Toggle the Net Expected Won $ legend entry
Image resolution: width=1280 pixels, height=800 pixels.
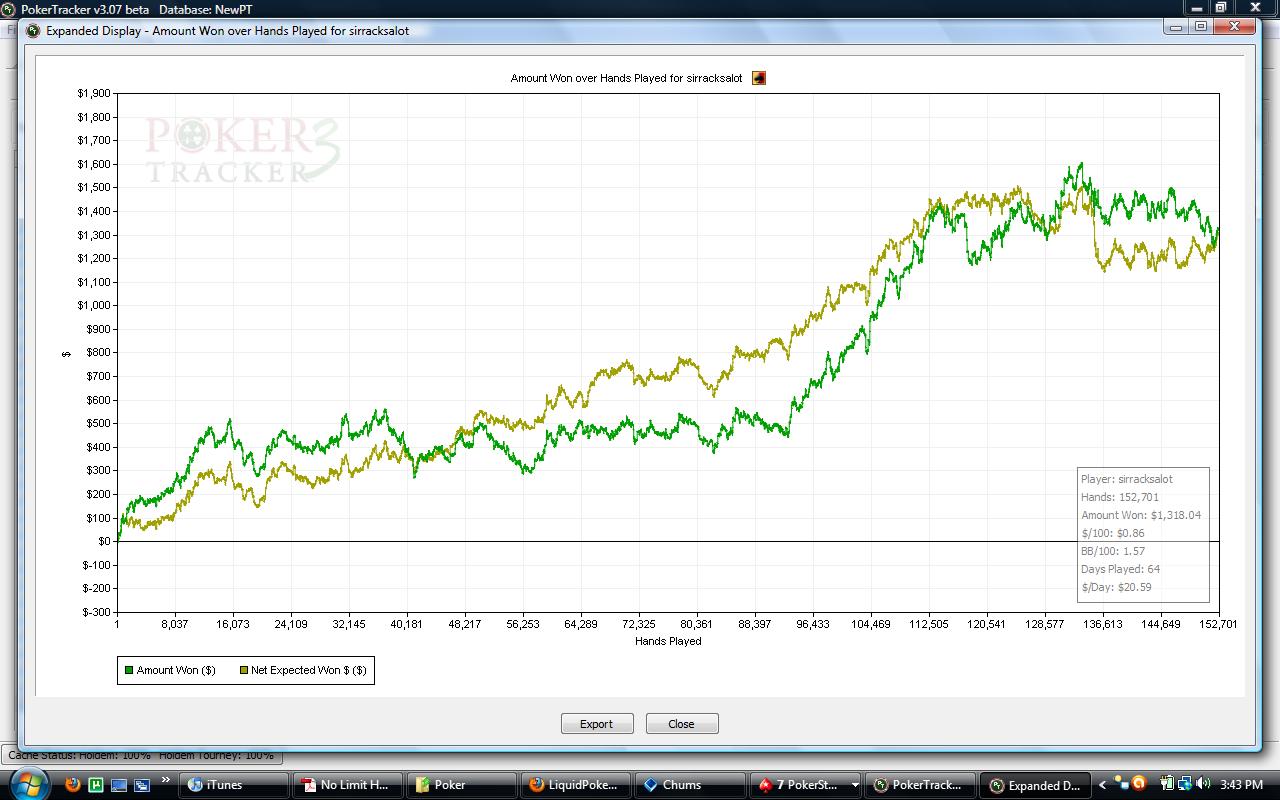pos(303,670)
